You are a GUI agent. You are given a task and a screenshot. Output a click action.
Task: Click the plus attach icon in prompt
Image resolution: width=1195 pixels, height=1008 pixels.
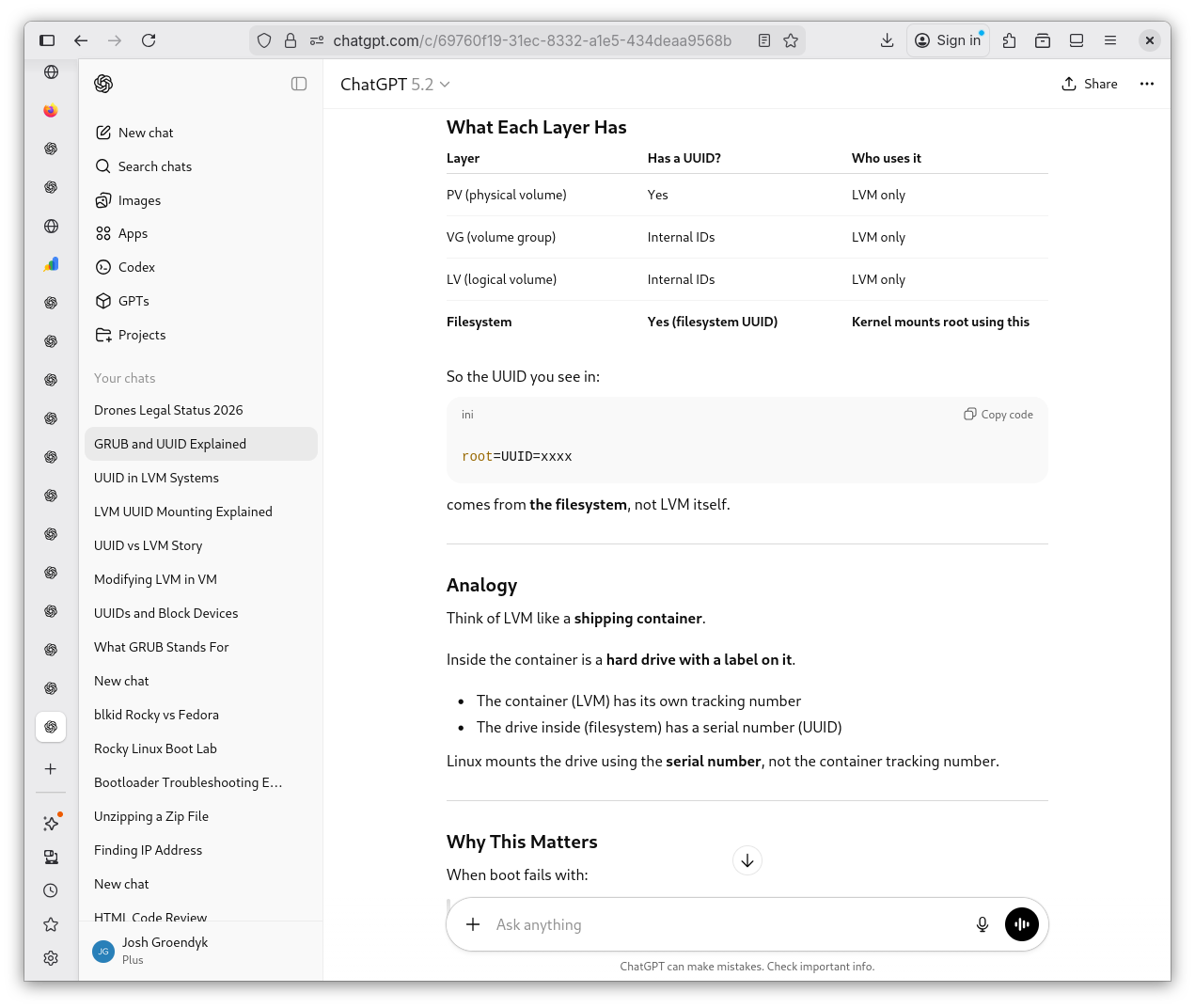coord(473,924)
